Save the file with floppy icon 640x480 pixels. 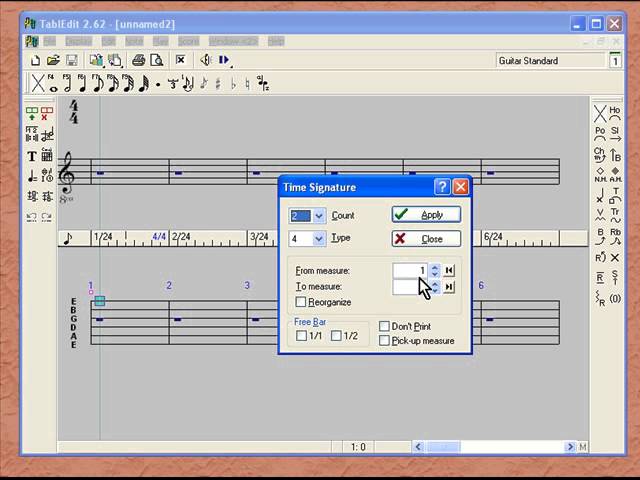[x=71, y=60]
